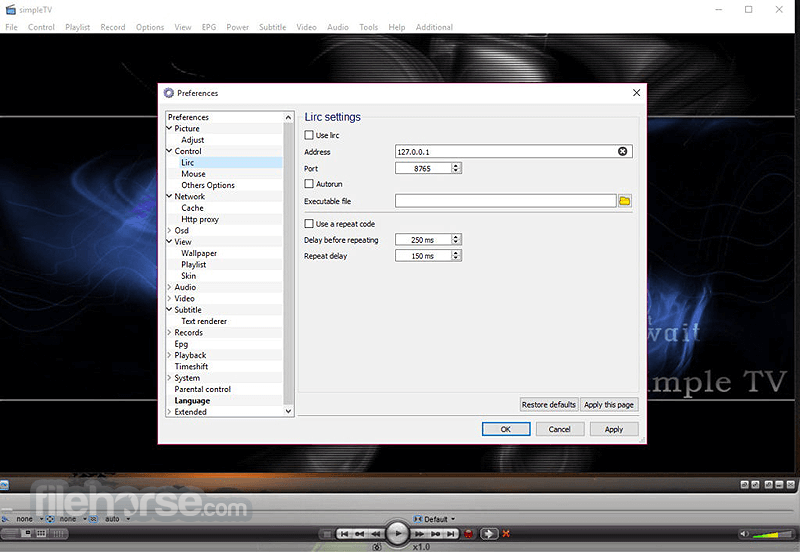Start recording with the red record icon

468,534
